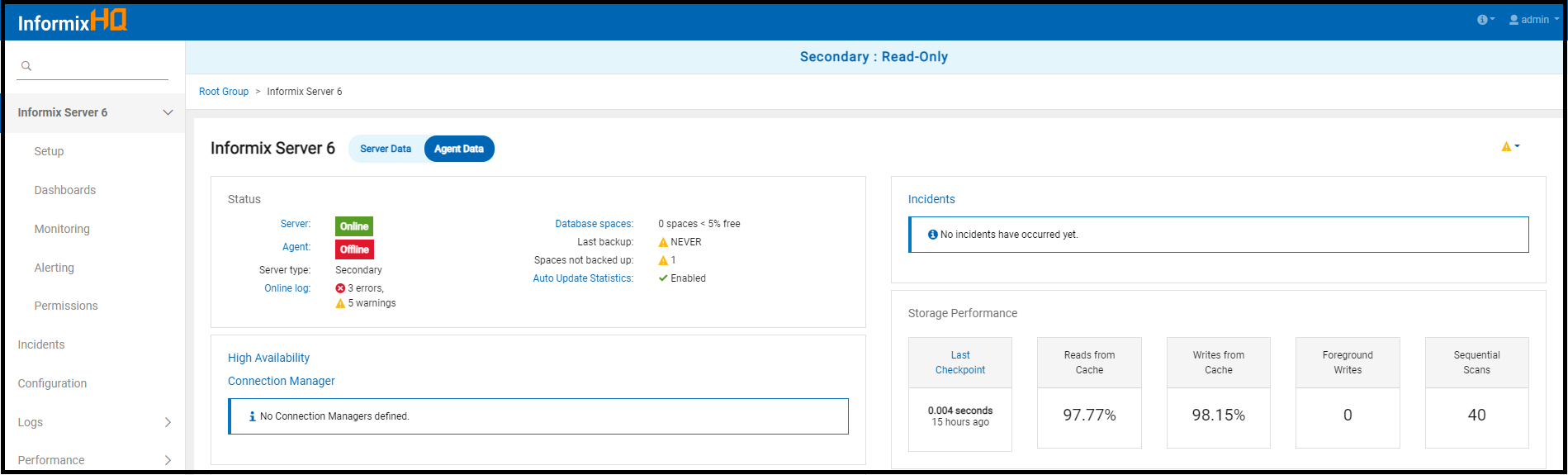Screen dimensions: 1568x475
Task: Follow the Root Group breadcrumb link
Action: tap(224, 92)
